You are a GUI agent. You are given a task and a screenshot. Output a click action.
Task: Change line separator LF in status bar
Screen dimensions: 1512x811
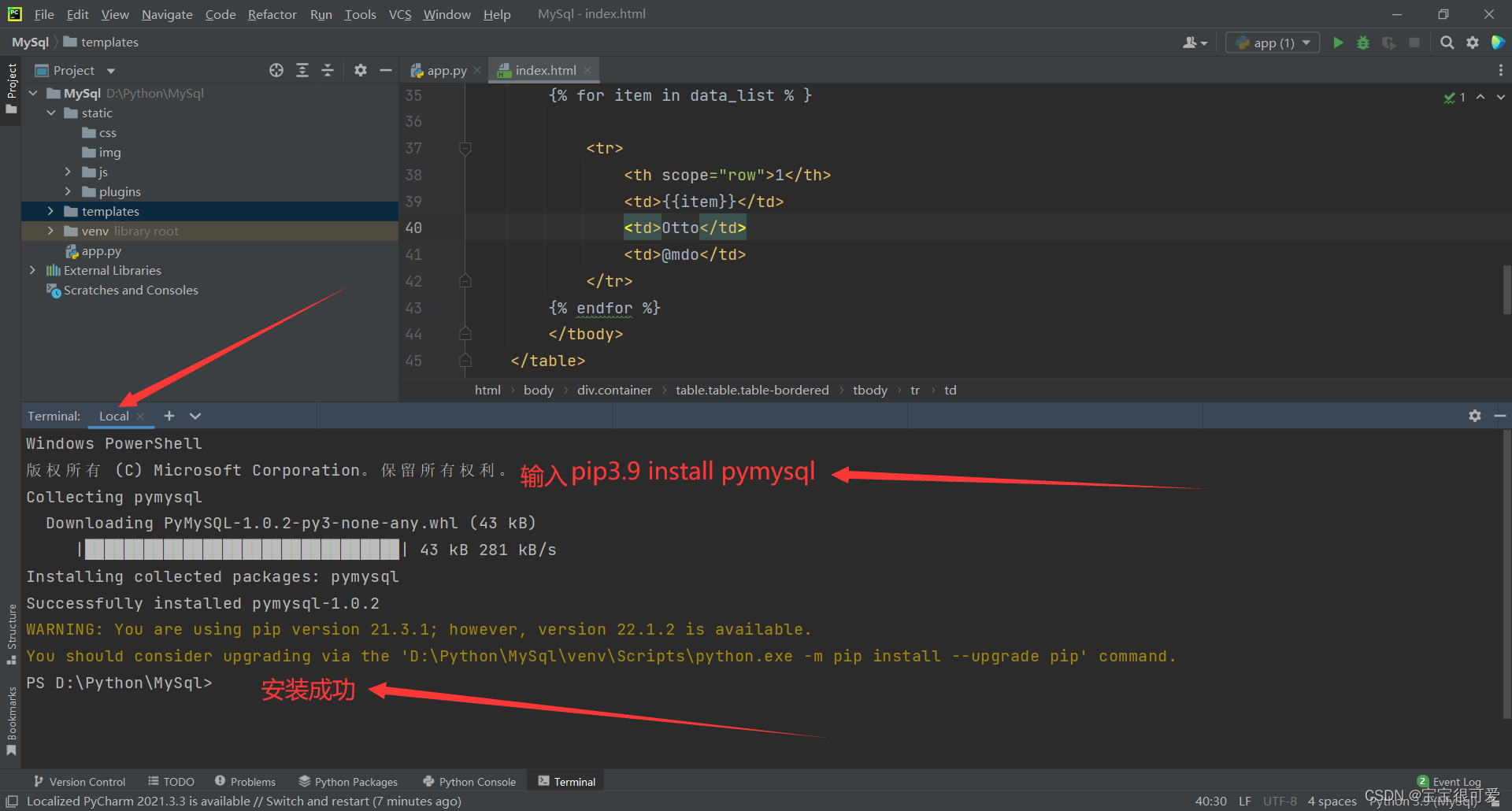click(1245, 802)
